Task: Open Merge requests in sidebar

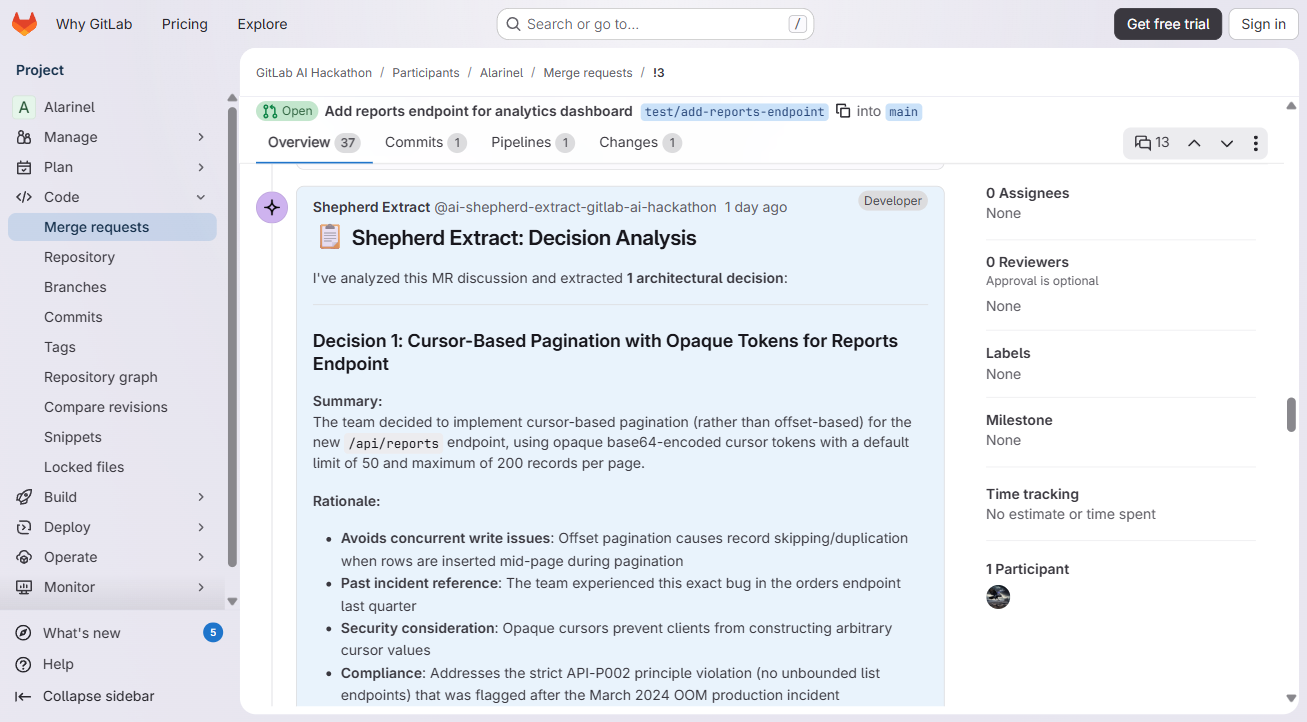Action: click(x=112, y=227)
